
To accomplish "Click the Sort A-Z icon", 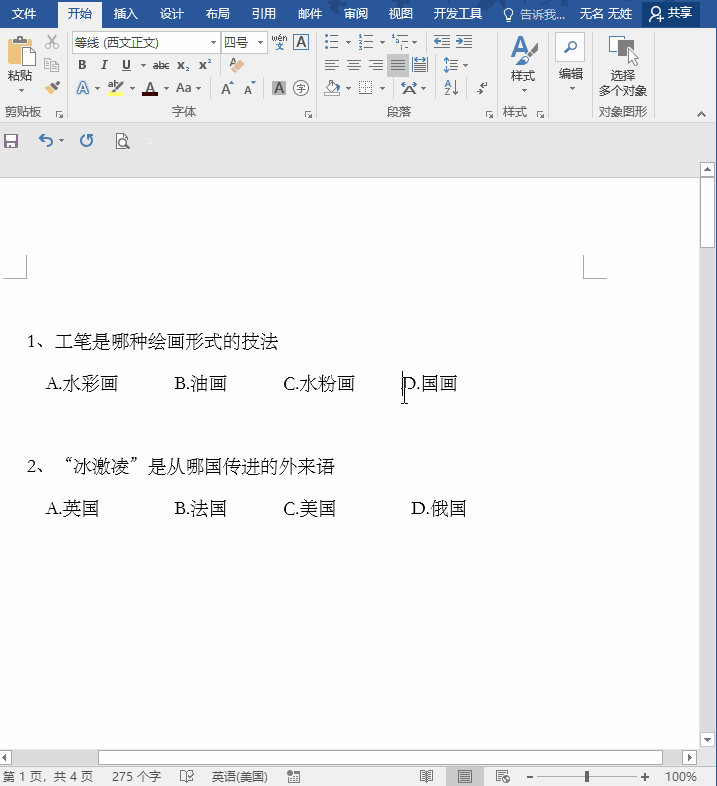I will coord(451,88).
